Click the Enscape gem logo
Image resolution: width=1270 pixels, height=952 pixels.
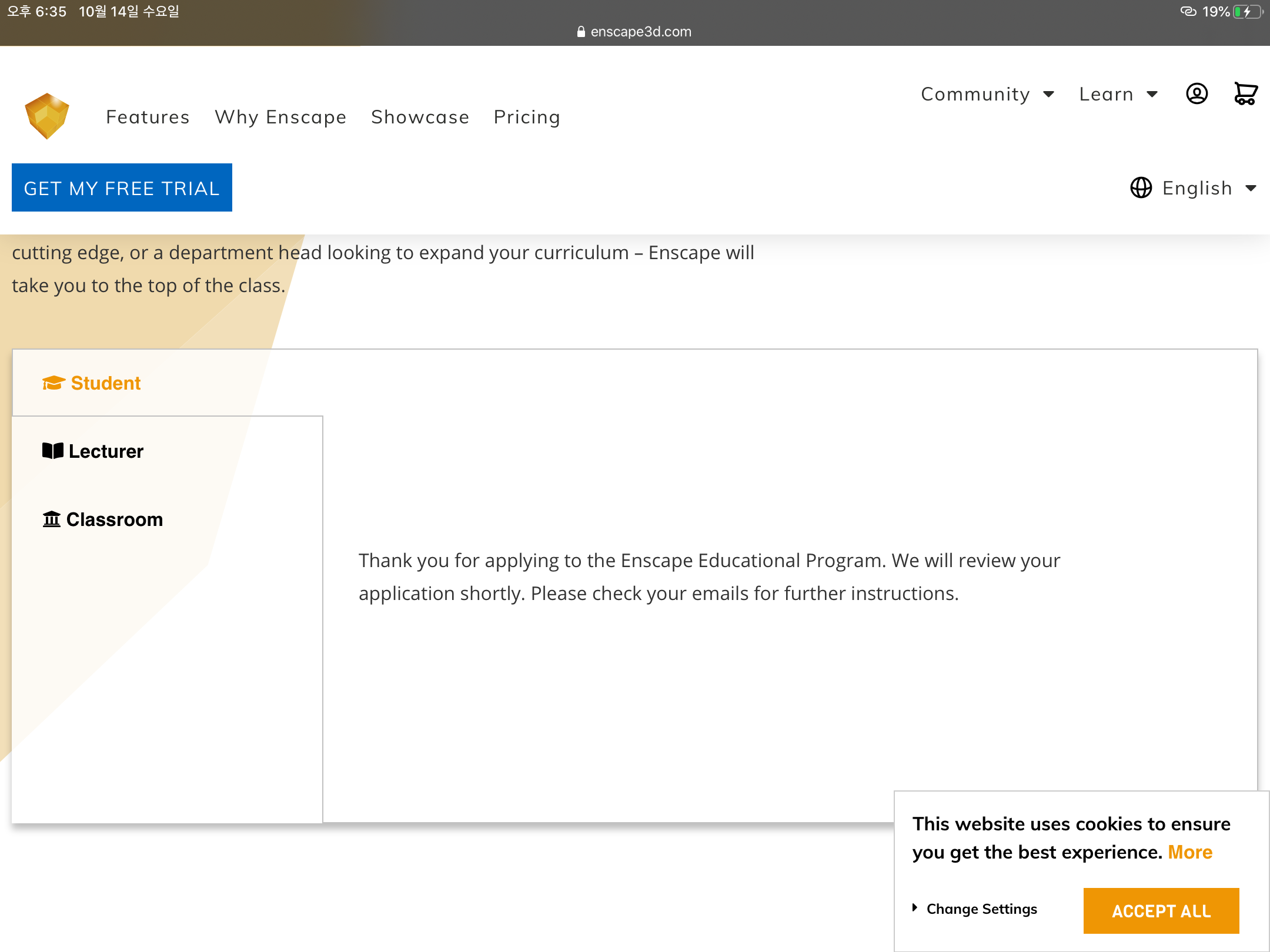47,116
